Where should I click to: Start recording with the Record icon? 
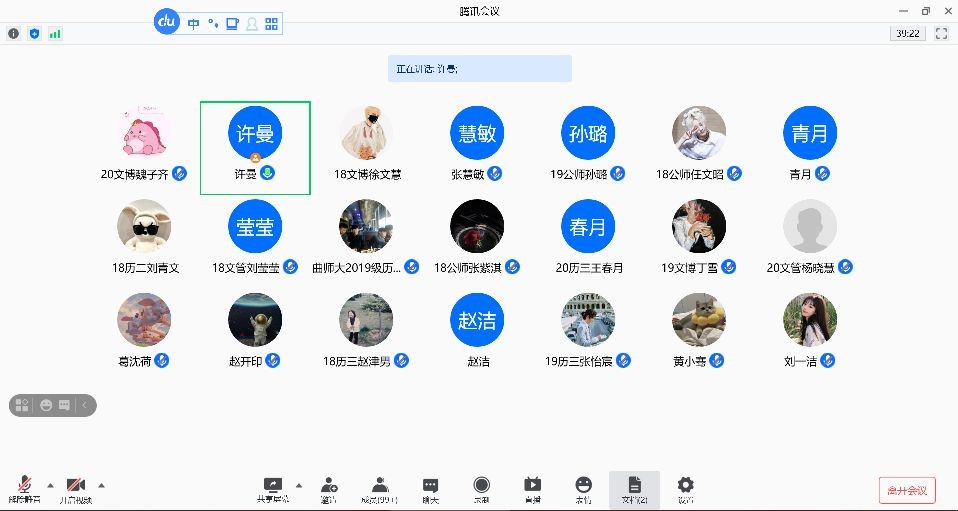pos(481,489)
